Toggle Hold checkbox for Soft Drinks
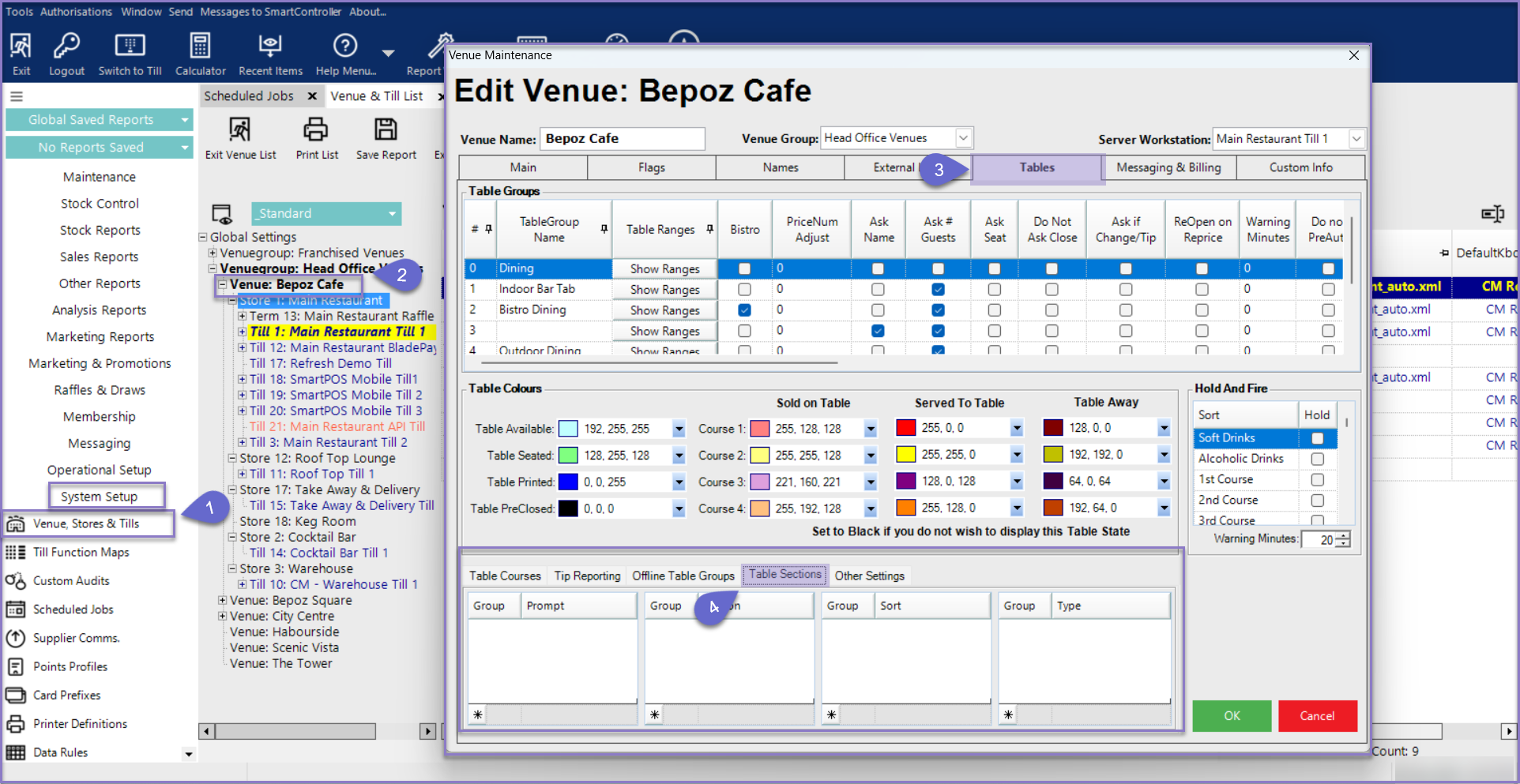This screenshot has width=1520, height=784. pos(1317,438)
